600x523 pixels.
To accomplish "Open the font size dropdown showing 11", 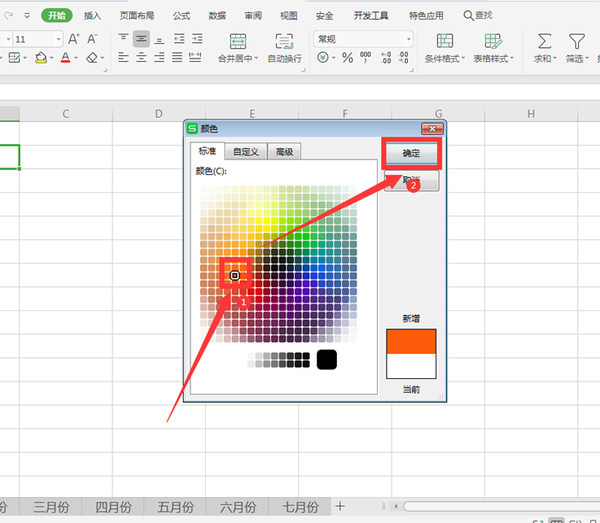I will click(58, 38).
